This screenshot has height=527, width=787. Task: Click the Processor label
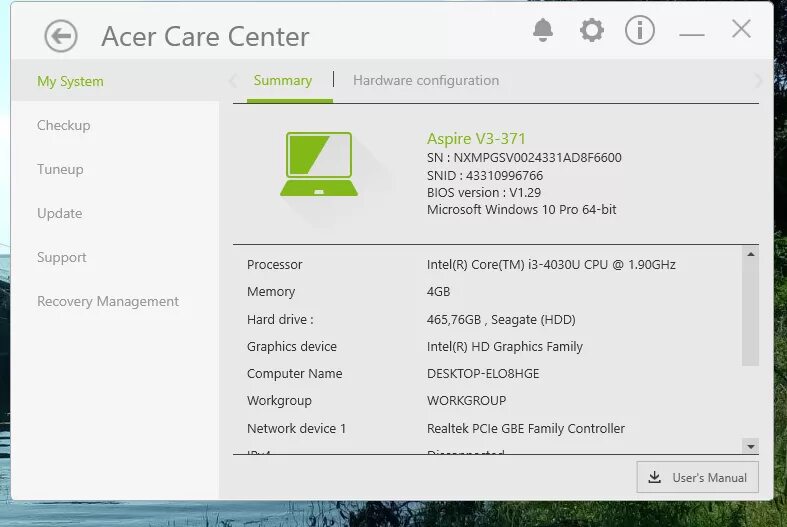(275, 265)
